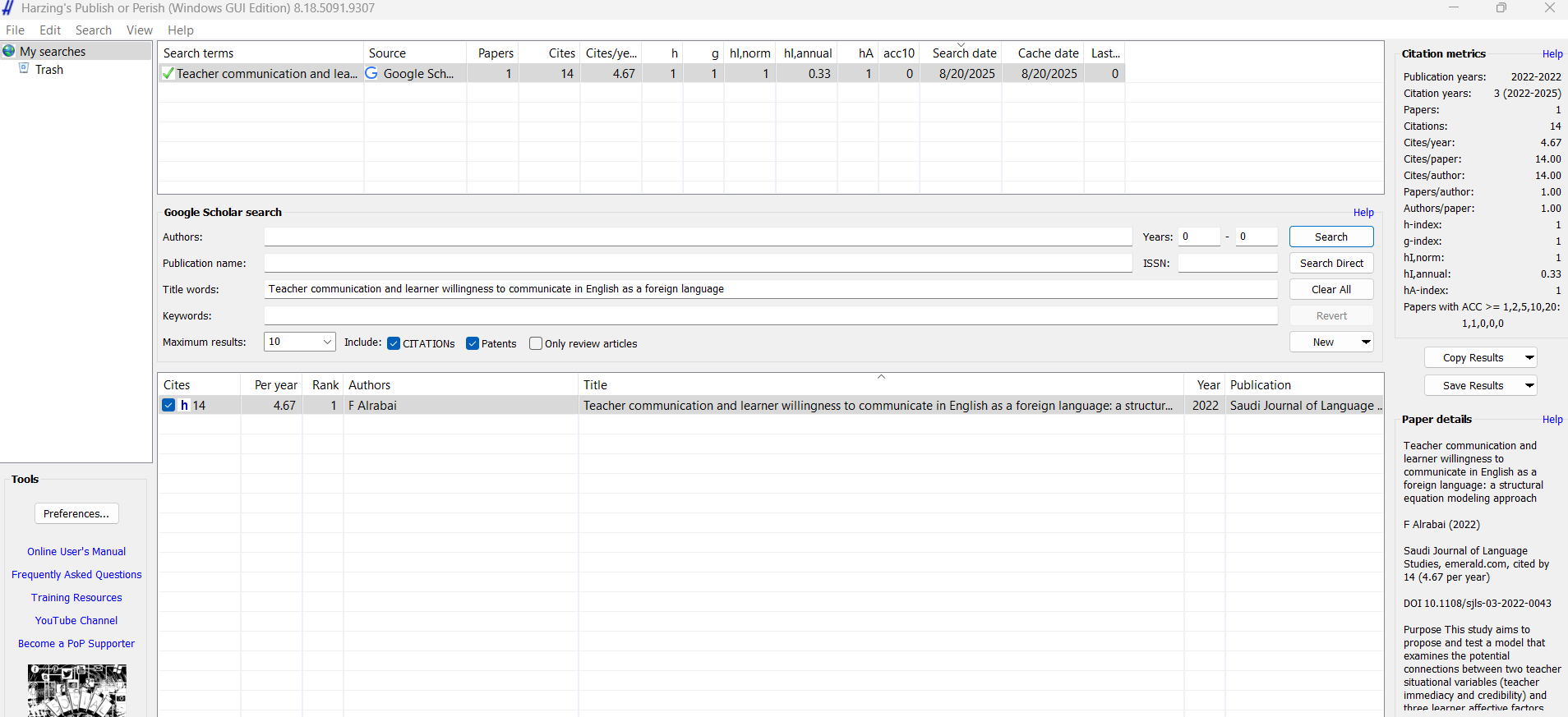Viewport: 1568px width, 717px height.
Task: Click the end year field
Action: tap(1257, 237)
